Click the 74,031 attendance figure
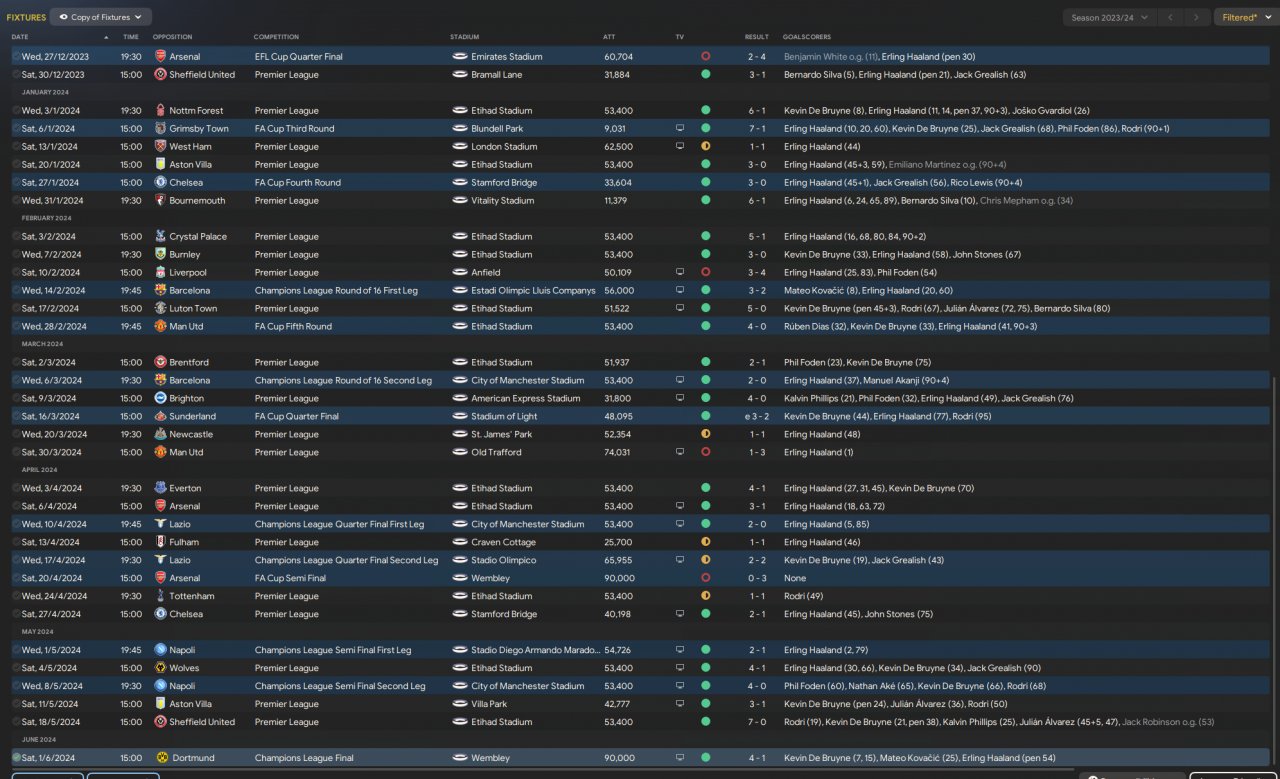Screen dimensions: 1280x779 tap(617, 453)
